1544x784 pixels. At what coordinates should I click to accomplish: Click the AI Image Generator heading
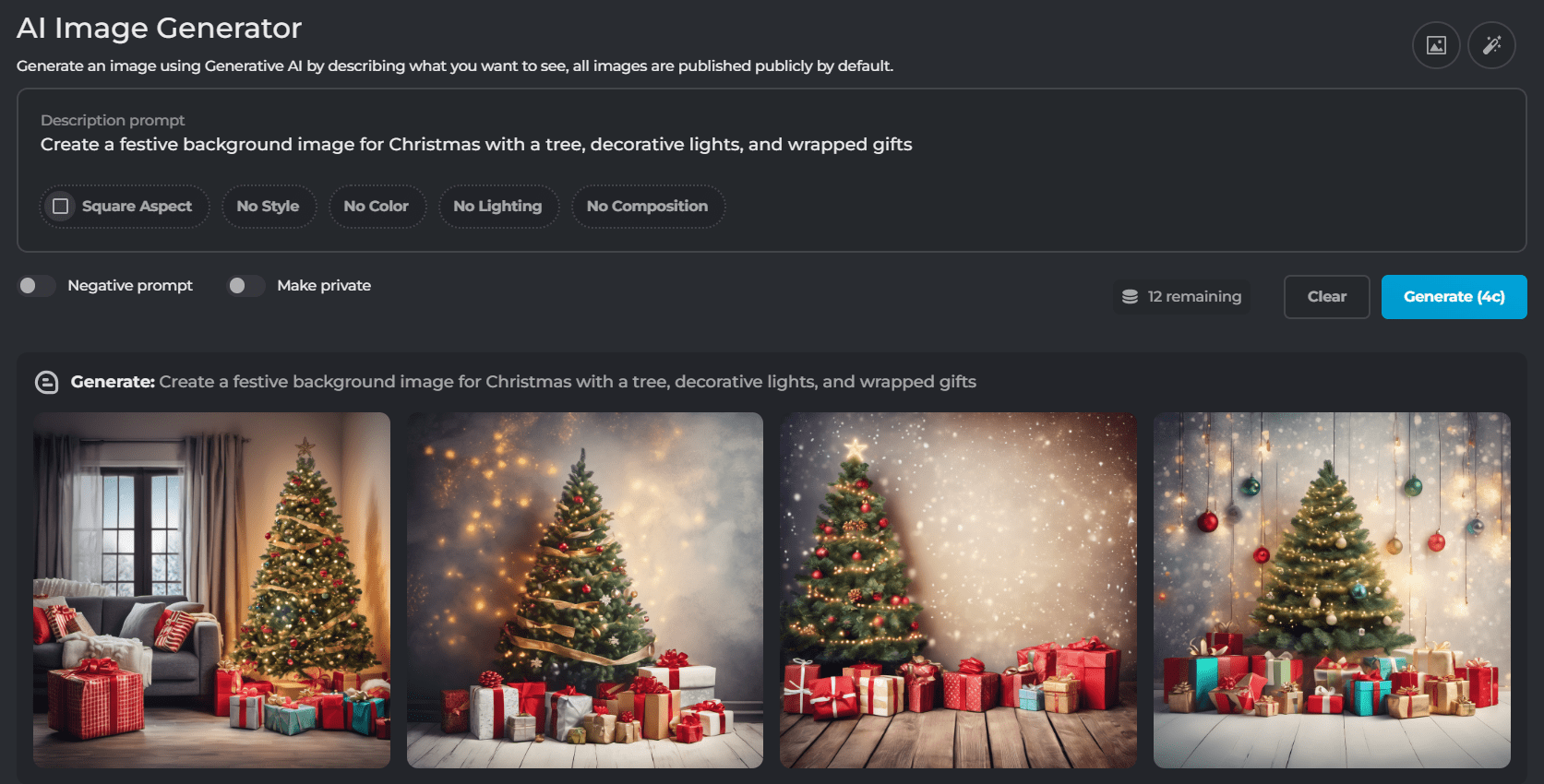pyautogui.click(x=159, y=29)
